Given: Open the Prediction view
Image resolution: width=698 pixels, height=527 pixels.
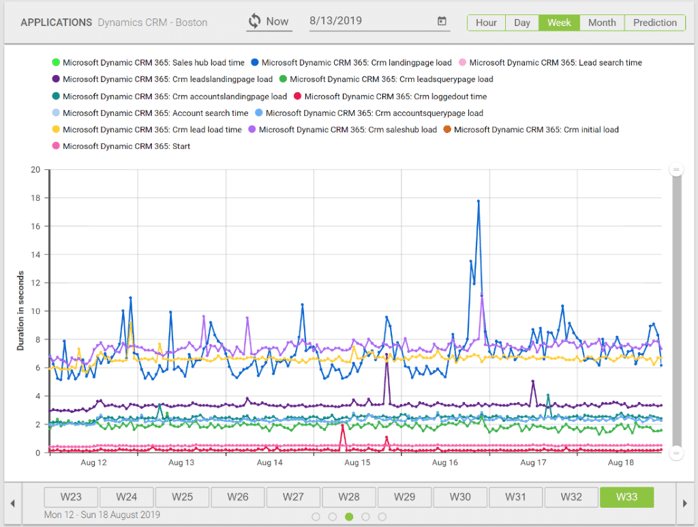Looking at the screenshot, I should click(655, 23).
